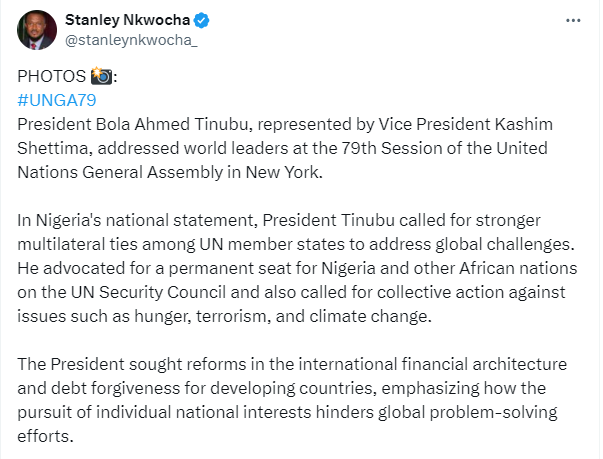Open the #UNGA79 hashtag
Screen dimensions: 603x459
point(56,100)
